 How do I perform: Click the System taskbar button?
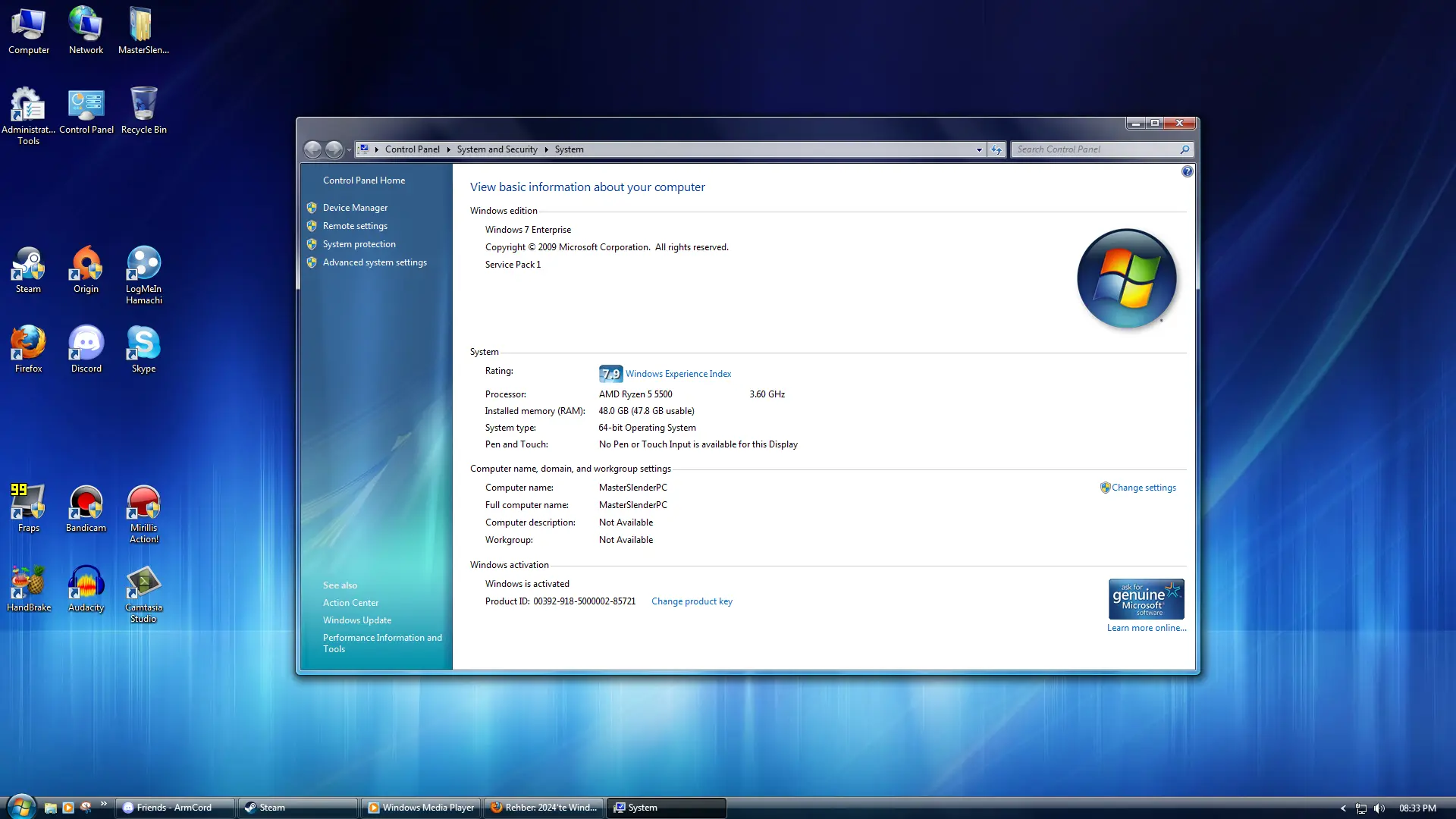point(667,808)
